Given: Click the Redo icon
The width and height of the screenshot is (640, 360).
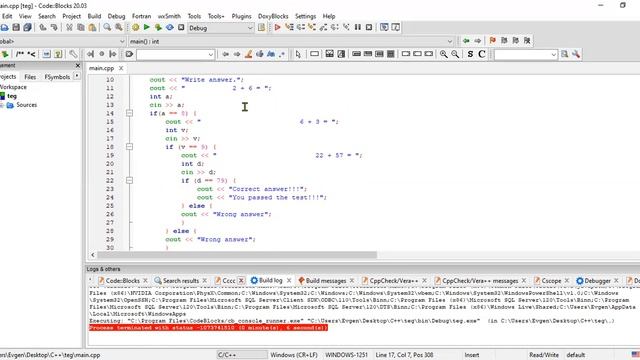Looking at the screenshot, I should [54, 27].
